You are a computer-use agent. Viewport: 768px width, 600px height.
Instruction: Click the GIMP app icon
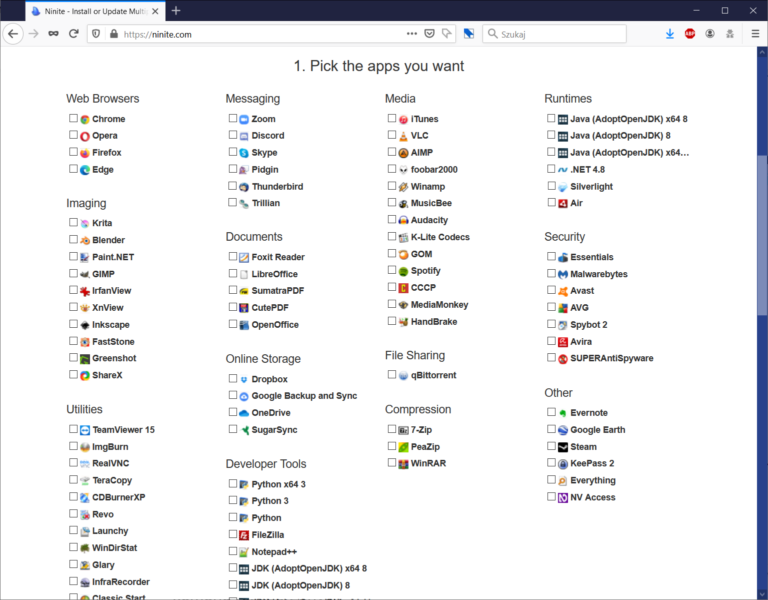pyautogui.click(x=85, y=274)
